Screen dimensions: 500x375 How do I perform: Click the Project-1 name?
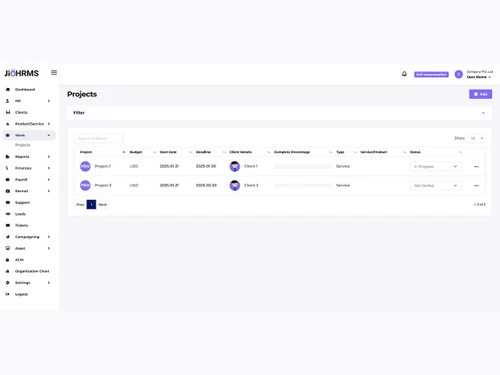click(x=103, y=166)
